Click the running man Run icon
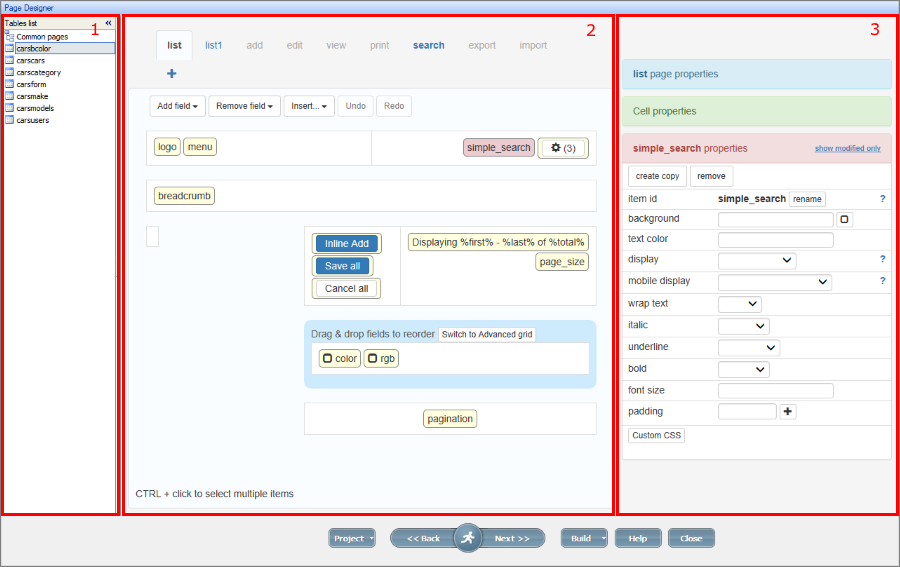This screenshot has height=567, width=900. [x=467, y=538]
